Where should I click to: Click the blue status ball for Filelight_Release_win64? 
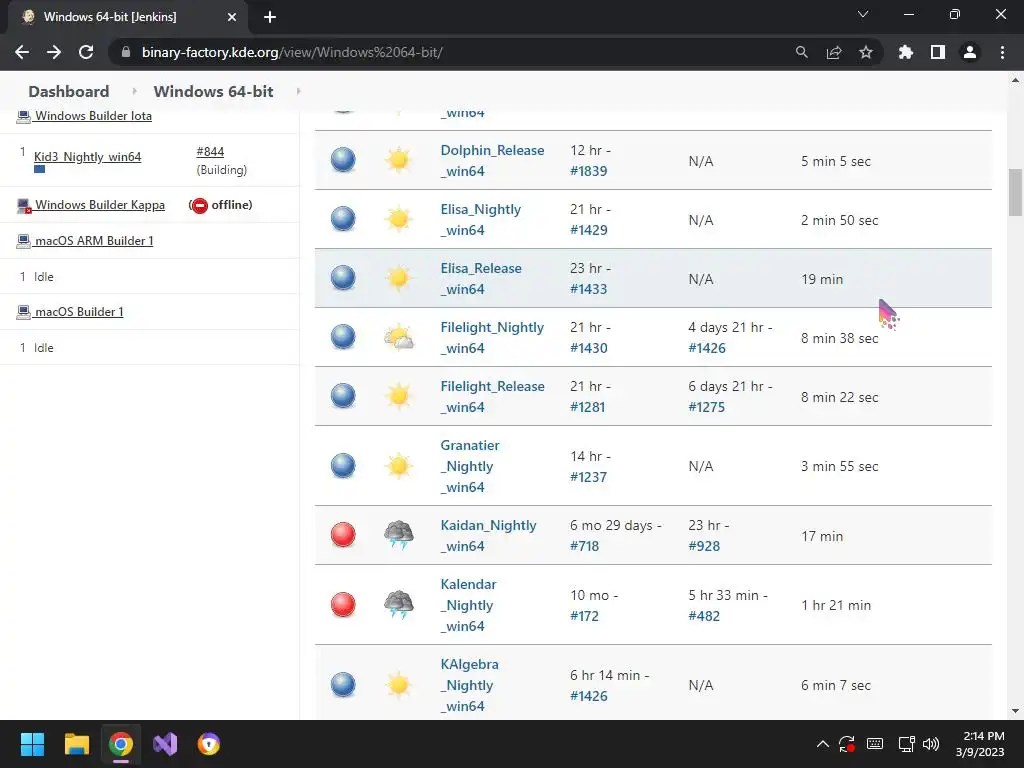[x=343, y=396]
